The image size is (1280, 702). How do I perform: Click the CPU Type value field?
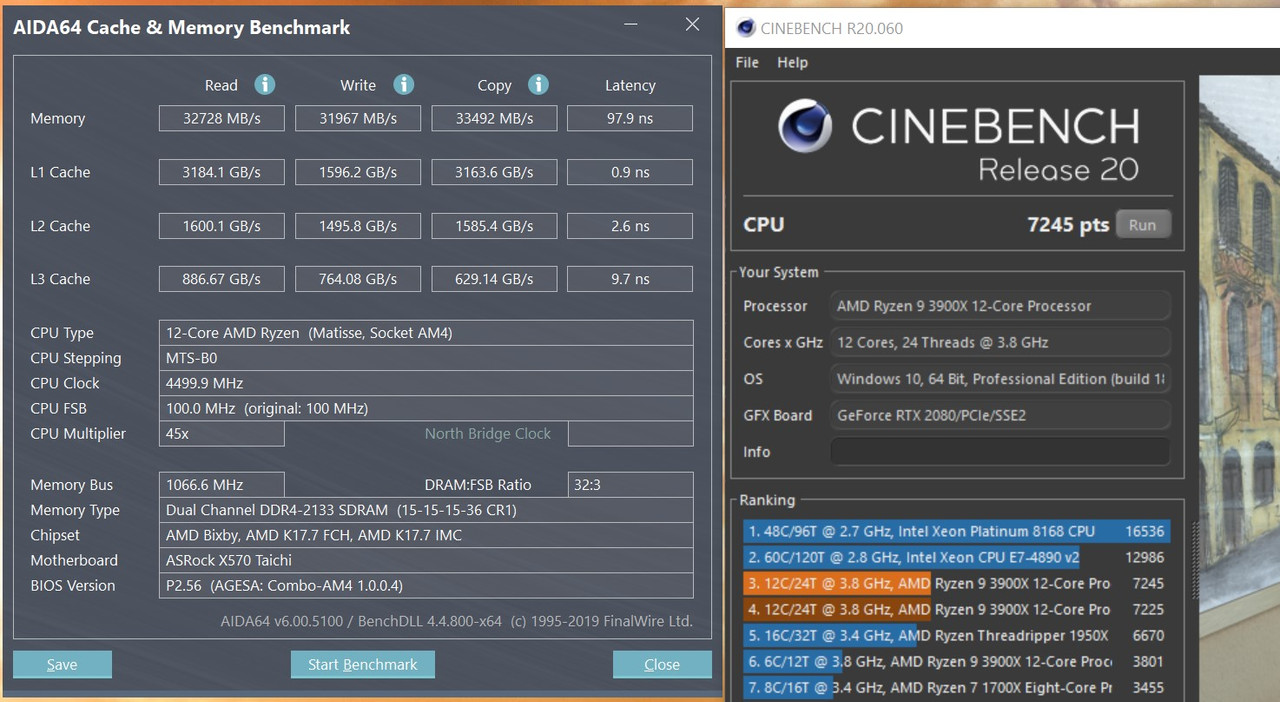(x=426, y=332)
